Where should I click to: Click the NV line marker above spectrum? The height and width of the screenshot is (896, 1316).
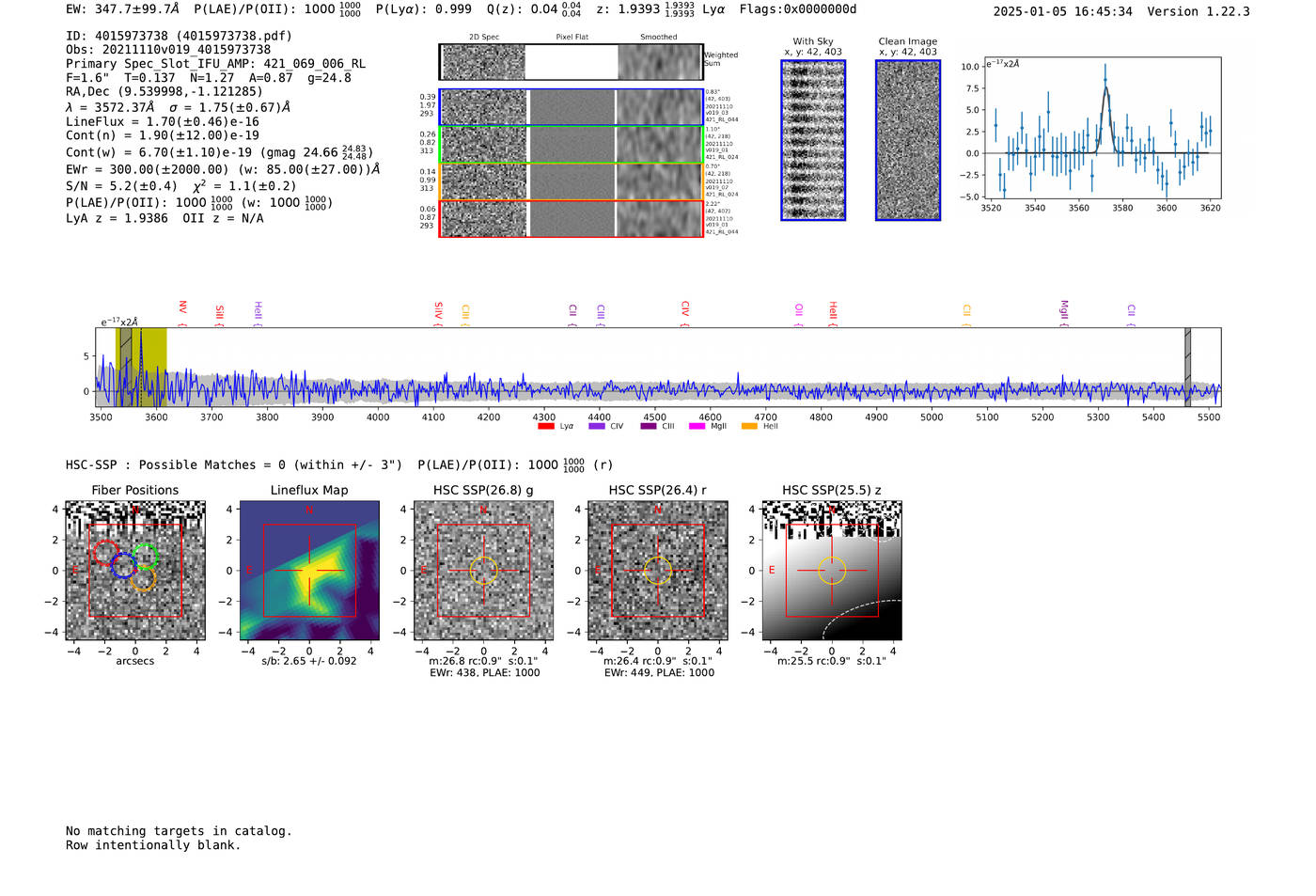182,313
